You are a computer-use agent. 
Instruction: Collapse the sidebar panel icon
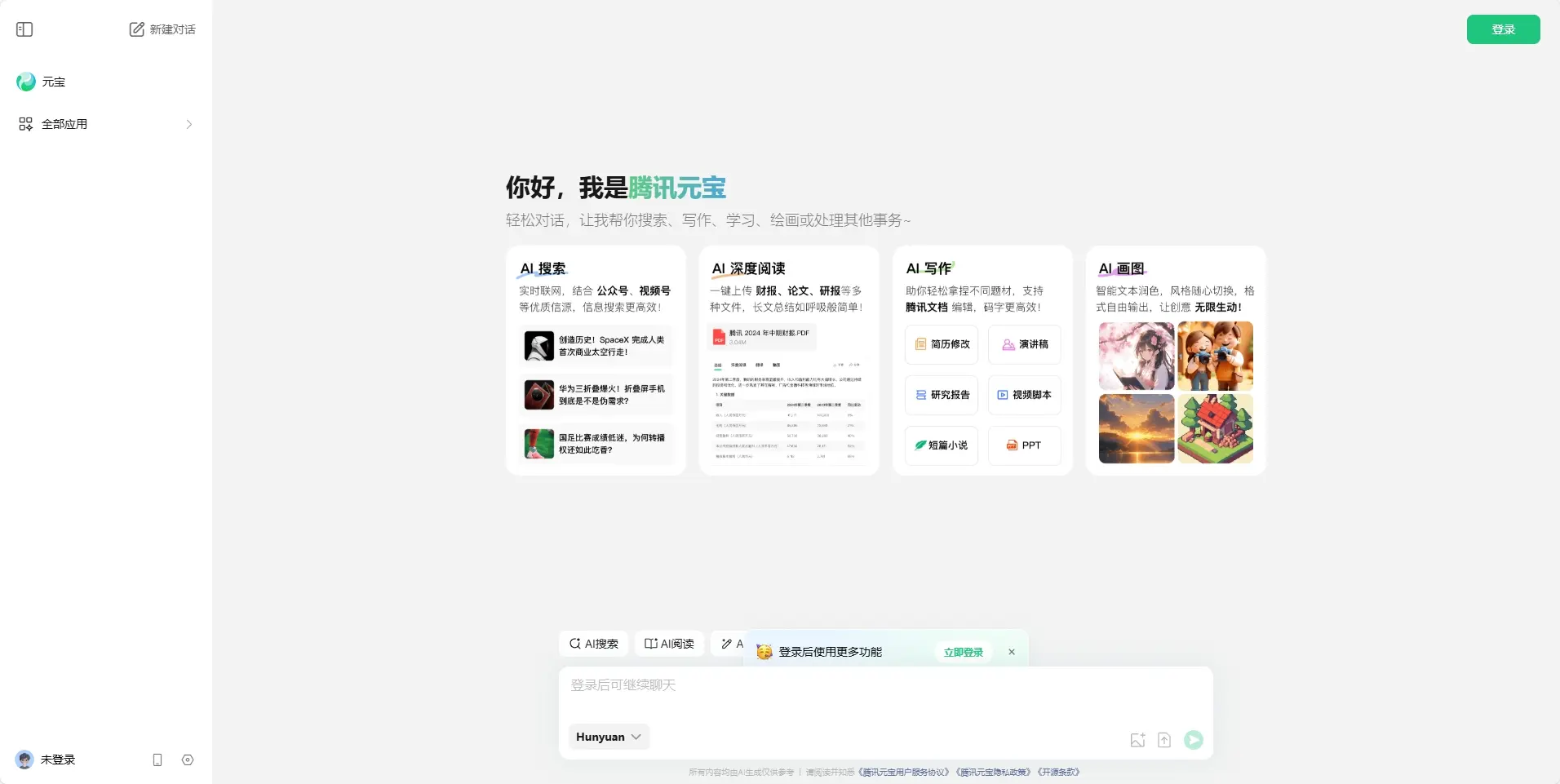24,29
